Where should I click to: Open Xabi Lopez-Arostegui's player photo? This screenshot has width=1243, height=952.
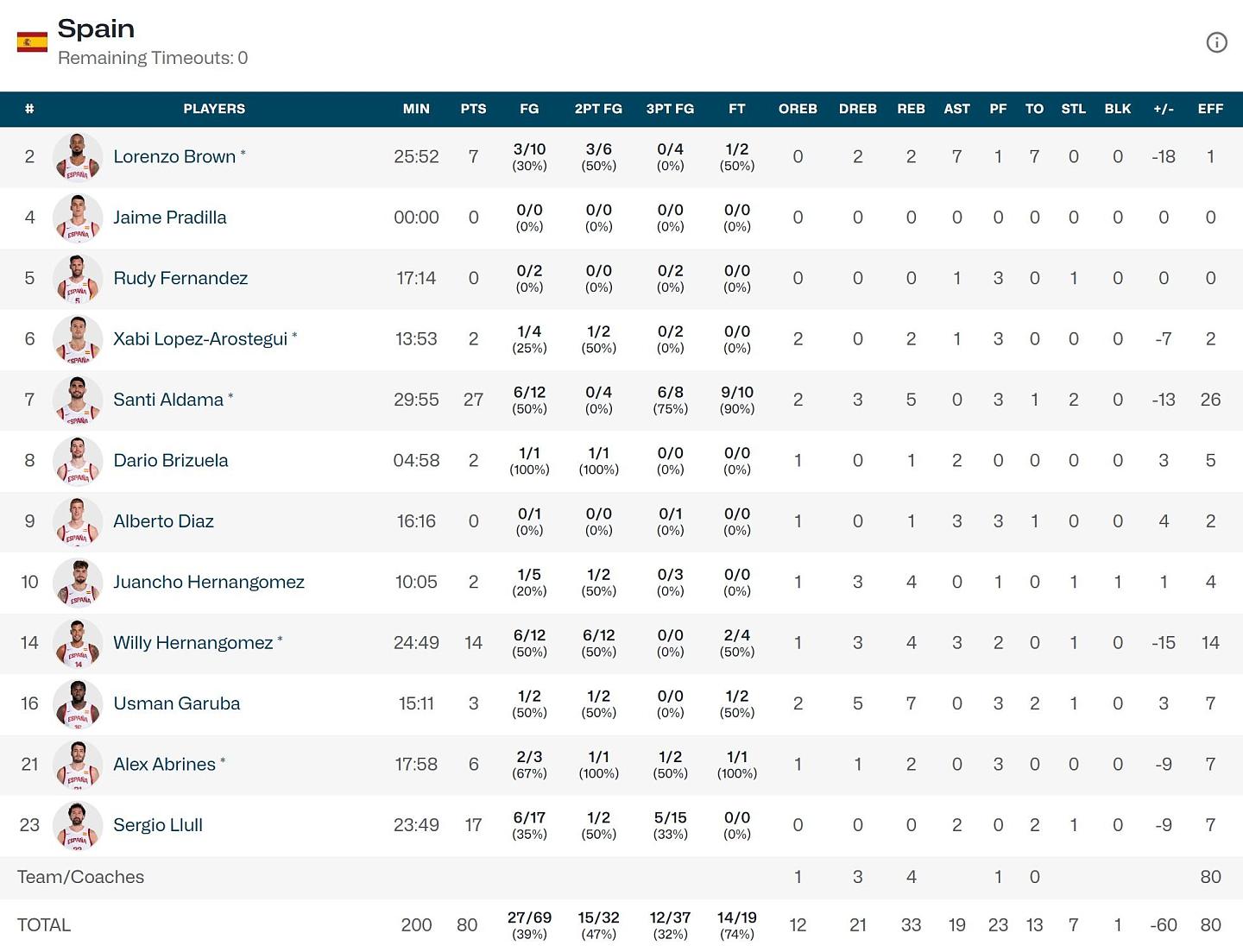point(78,339)
